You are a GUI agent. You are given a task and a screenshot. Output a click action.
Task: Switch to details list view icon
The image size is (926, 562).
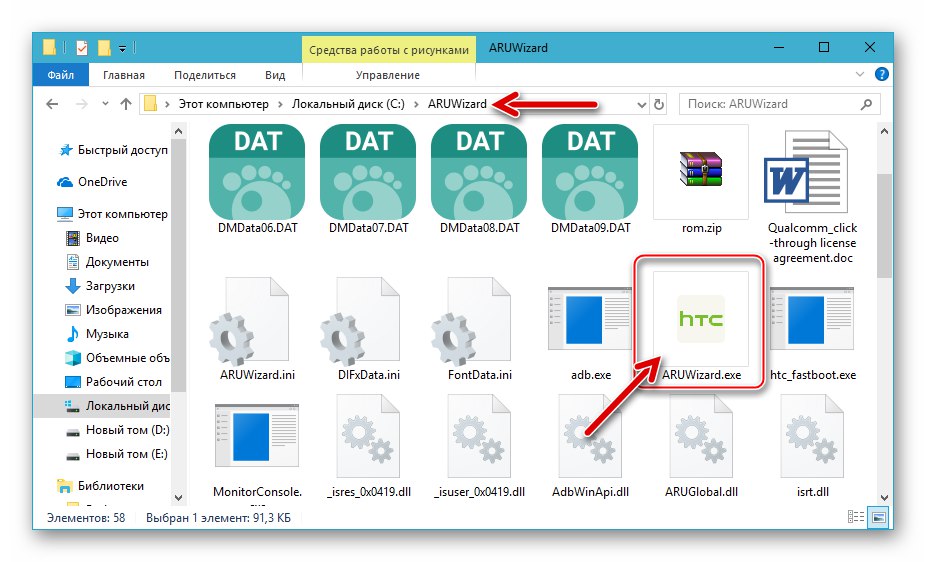coord(856,517)
